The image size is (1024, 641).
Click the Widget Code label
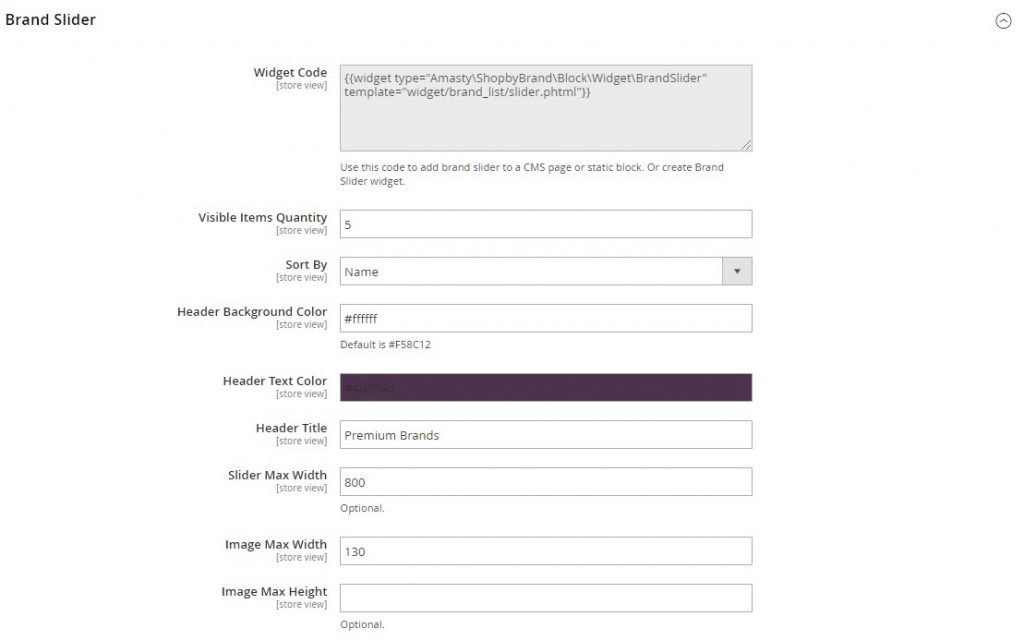click(x=290, y=72)
